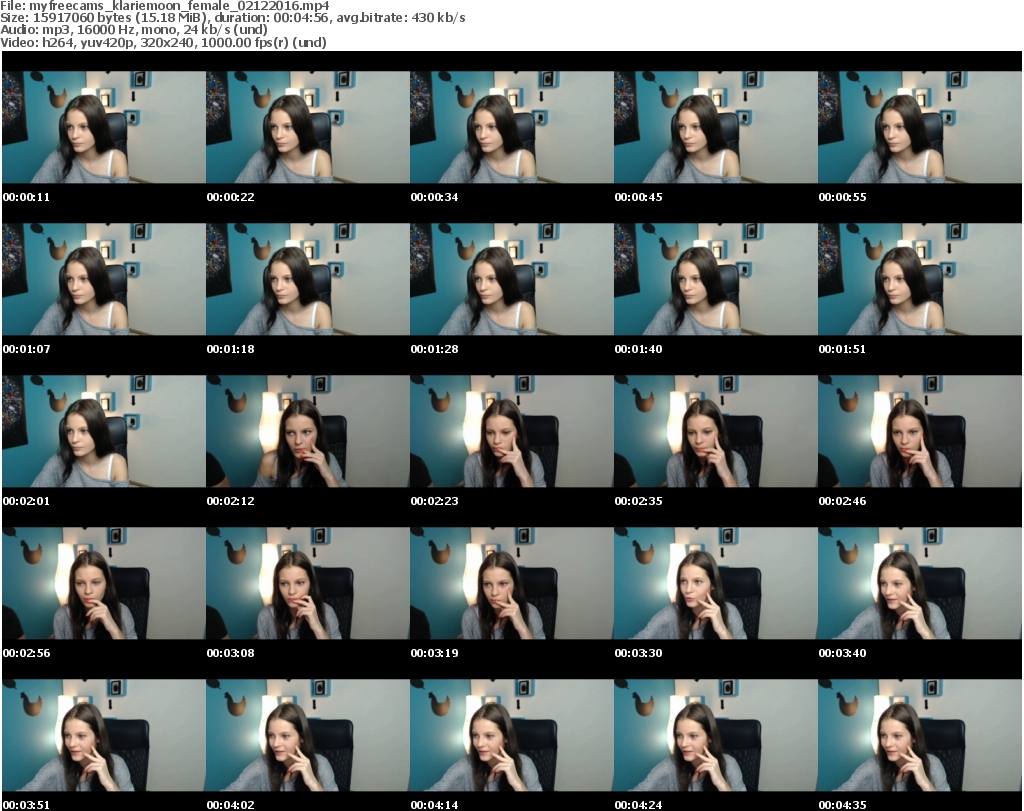Select the thumbnail for 00:03:30
This screenshot has width=1024, height=811.
pos(715,583)
